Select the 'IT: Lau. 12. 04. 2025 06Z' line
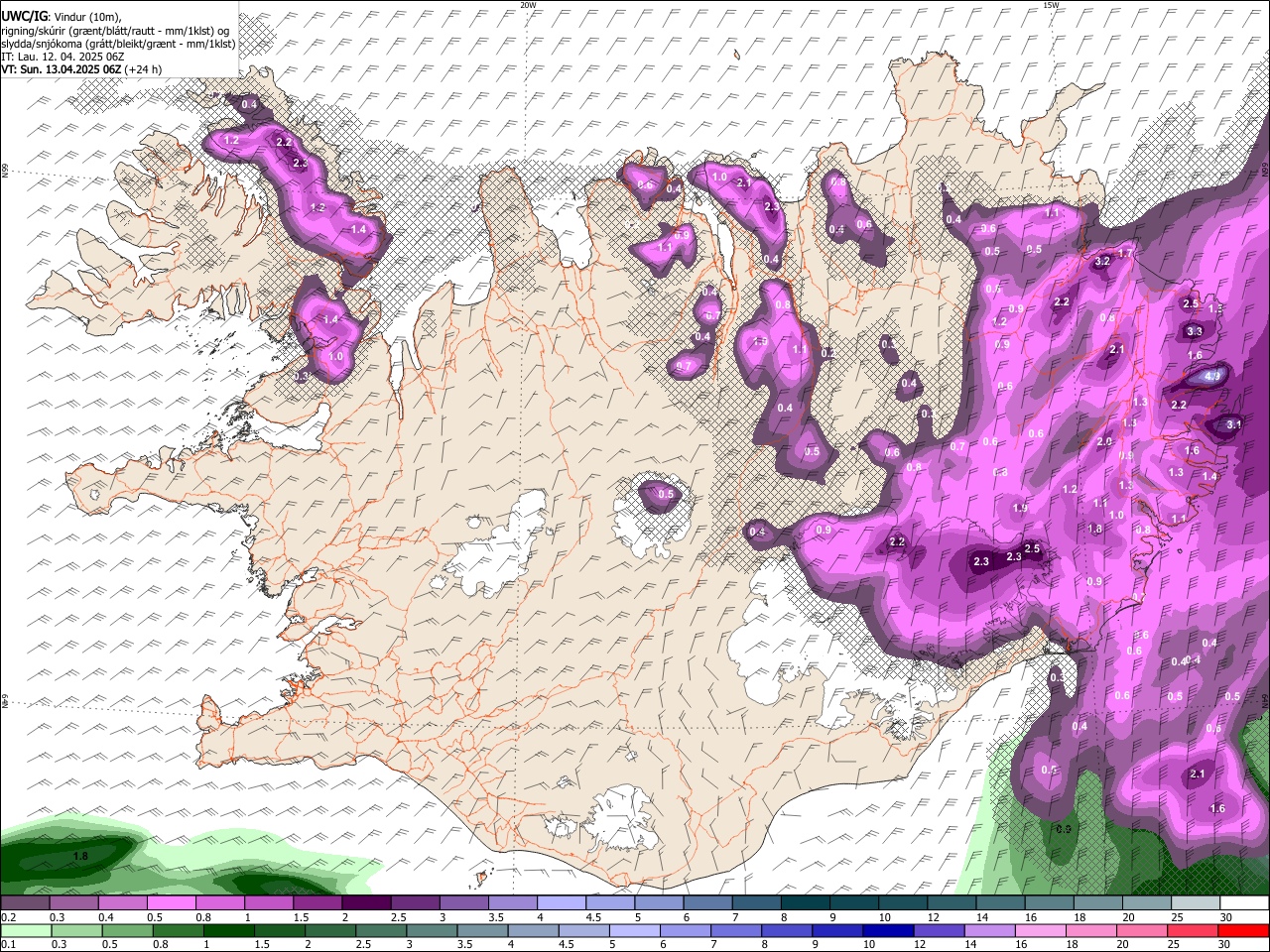This screenshot has height=952, width=1270. coord(63,57)
